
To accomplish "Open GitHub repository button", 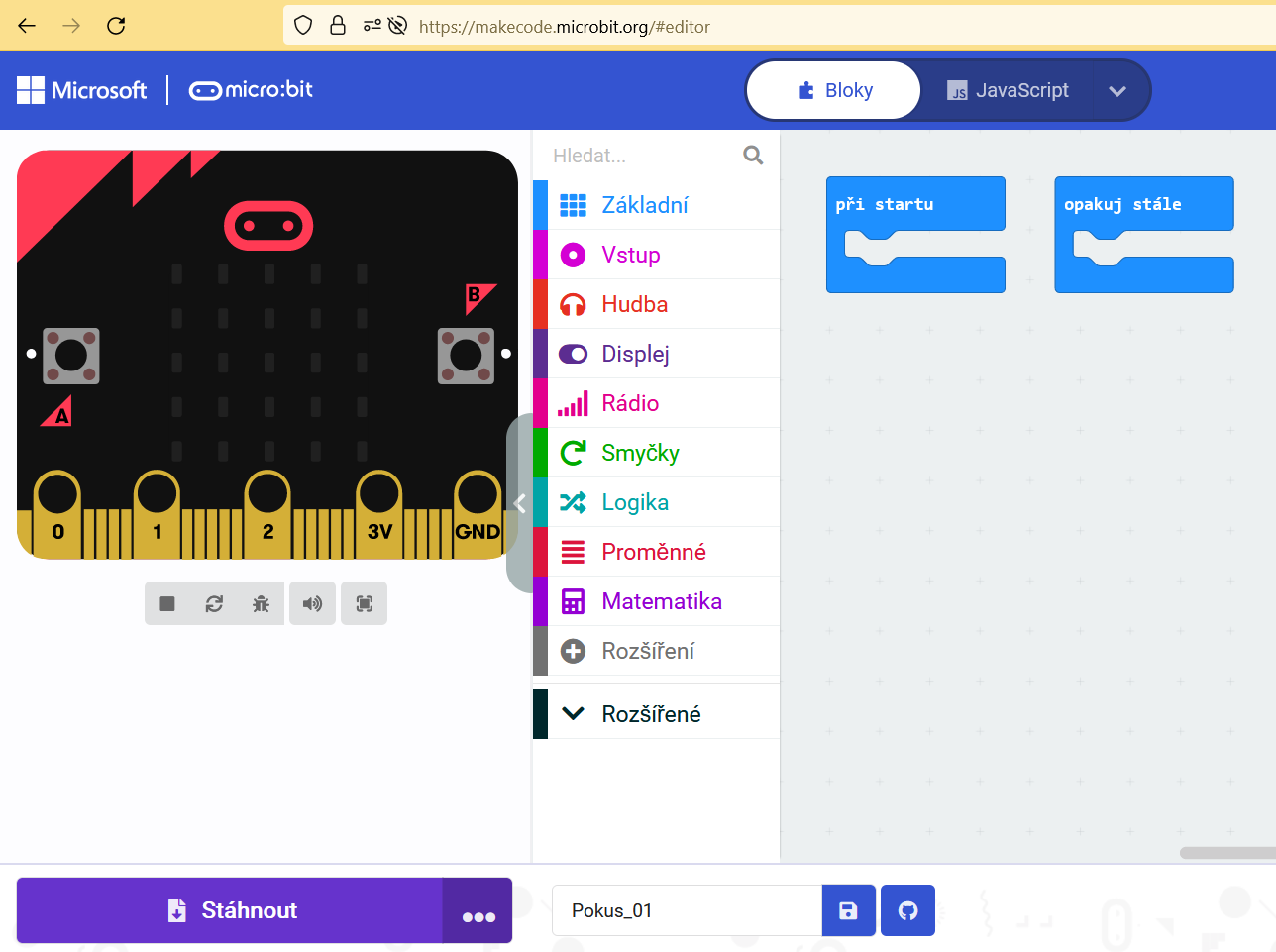I will pos(907,910).
